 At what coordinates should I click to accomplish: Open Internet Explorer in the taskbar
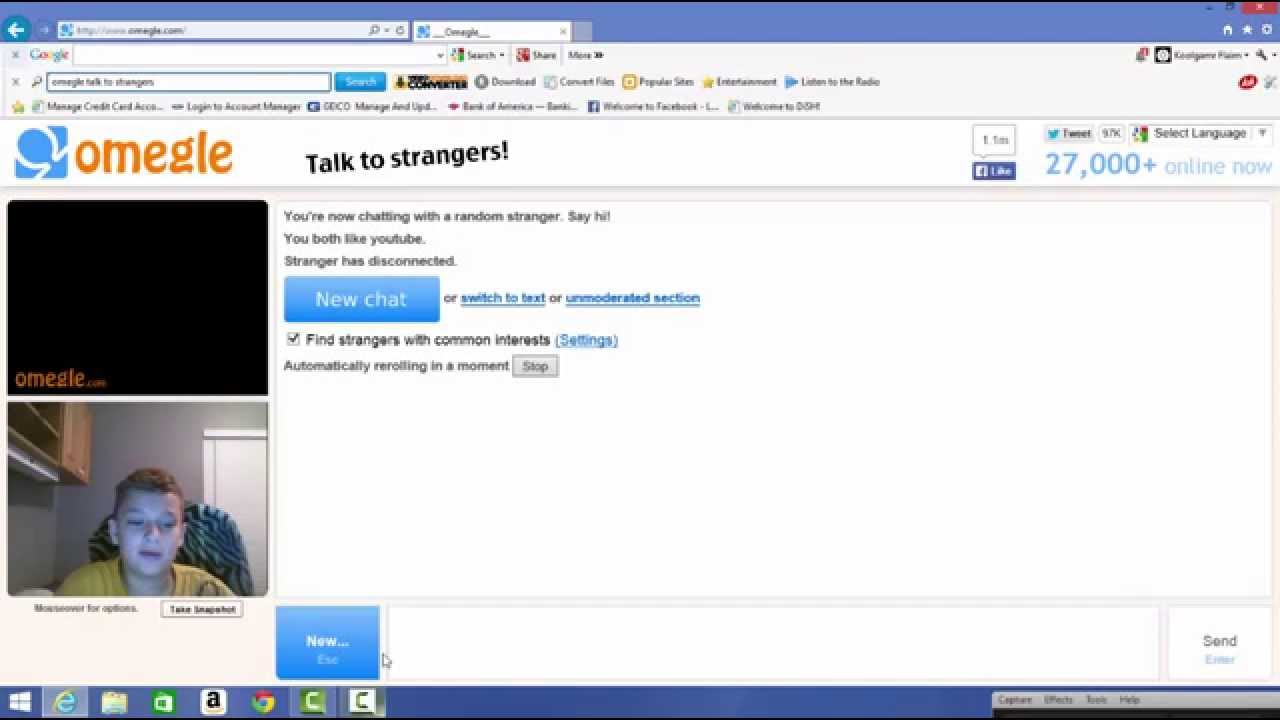tap(65, 702)
